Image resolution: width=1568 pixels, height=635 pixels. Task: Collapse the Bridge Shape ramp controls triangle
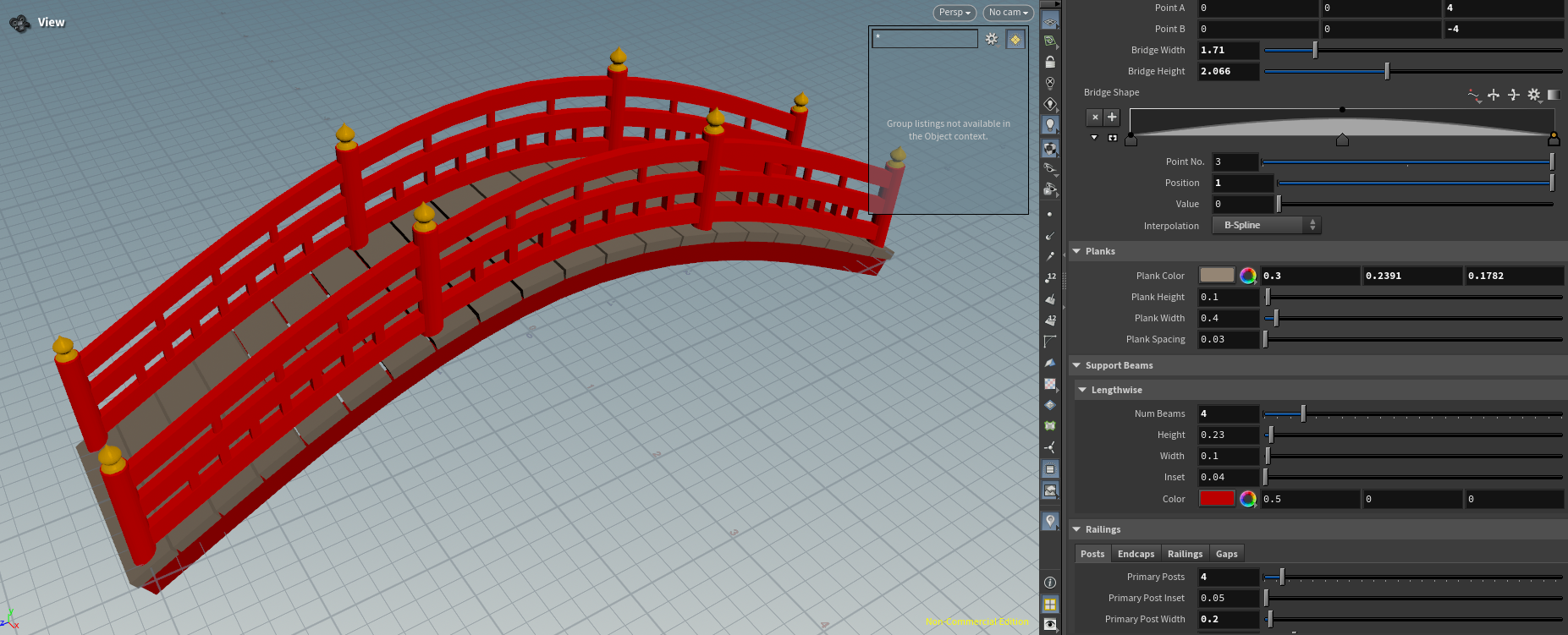pos(1094,137)
